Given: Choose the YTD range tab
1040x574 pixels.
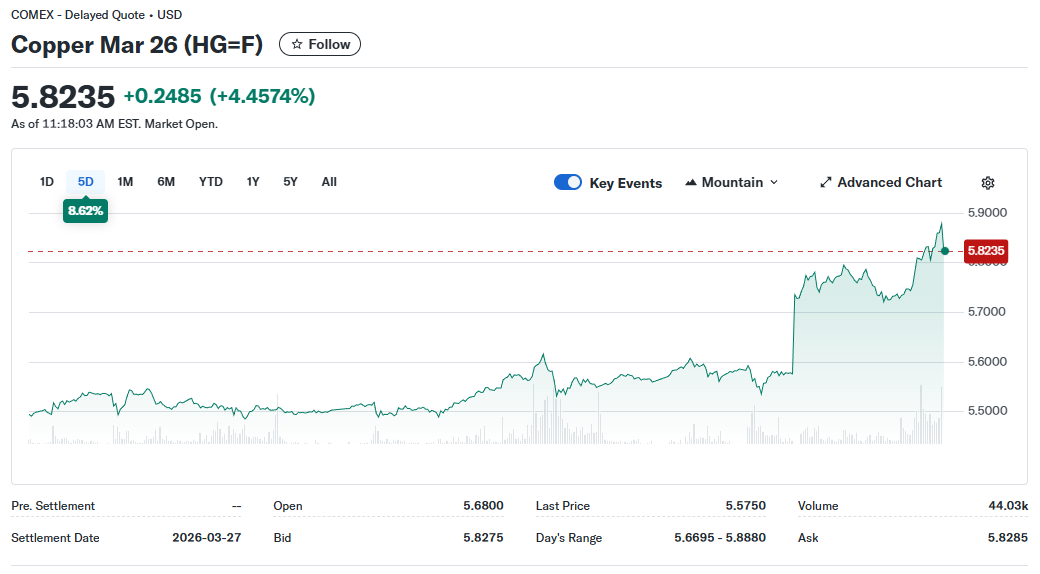Looking at the screenshot, I should tap(211, 182).
